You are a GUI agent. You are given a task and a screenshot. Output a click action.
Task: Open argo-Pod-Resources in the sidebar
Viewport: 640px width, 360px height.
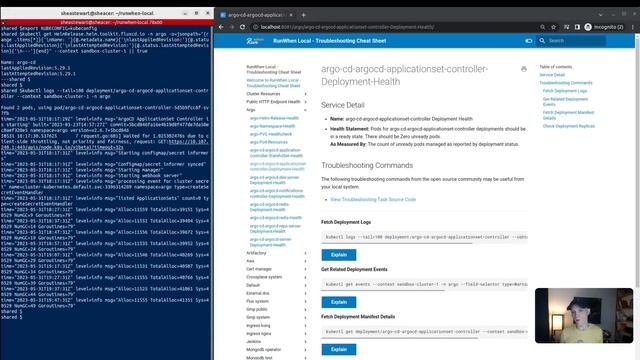pyautogui.click(x=269, y=142)
